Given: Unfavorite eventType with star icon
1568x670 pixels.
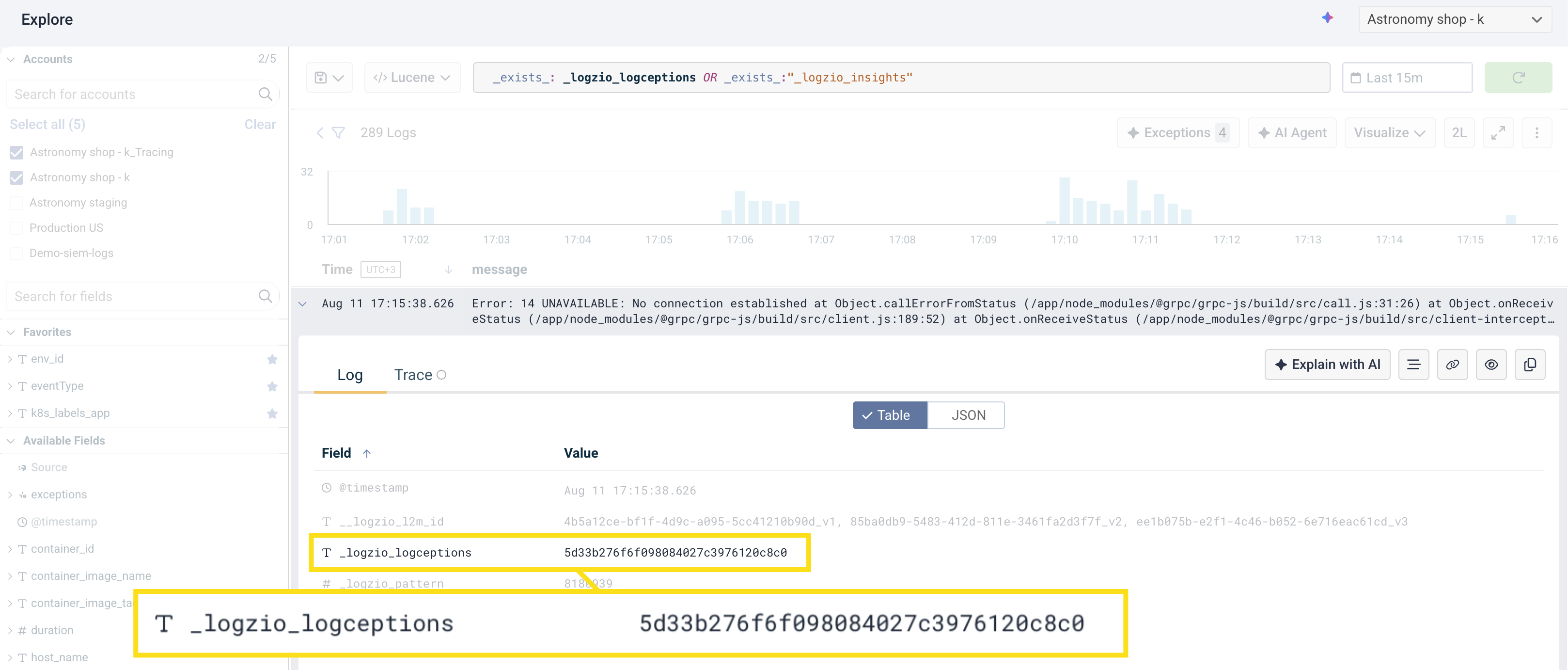Looking at the screenshot, I should [272, 386].
